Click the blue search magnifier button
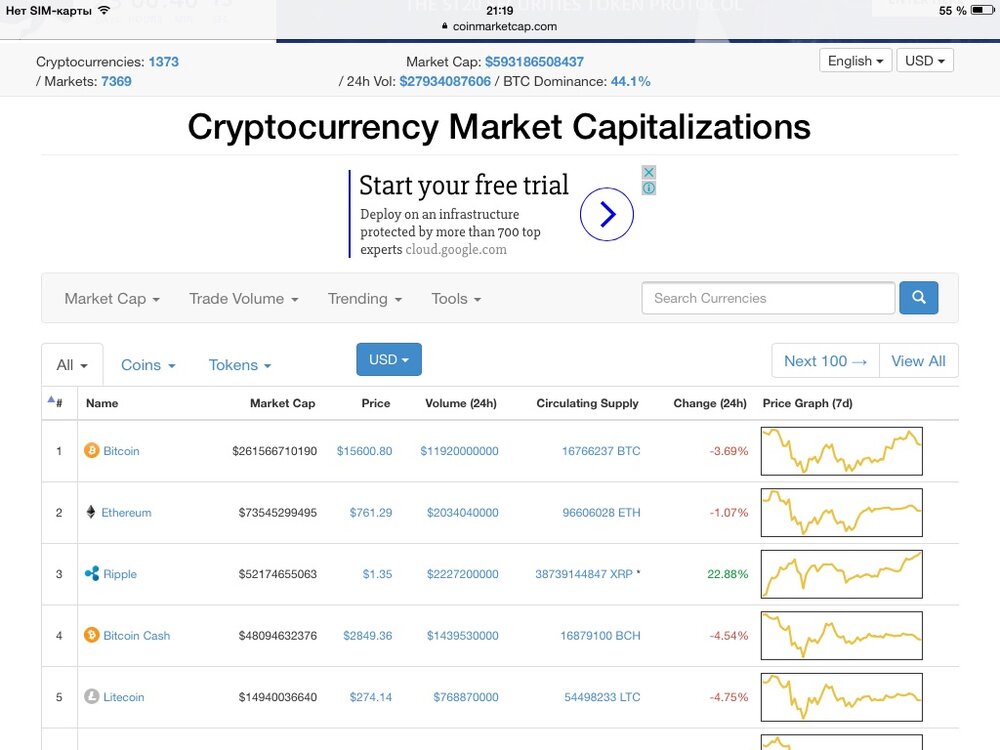Image resolution: width=1000 pixels, height=750 pixels. (918, 298)
